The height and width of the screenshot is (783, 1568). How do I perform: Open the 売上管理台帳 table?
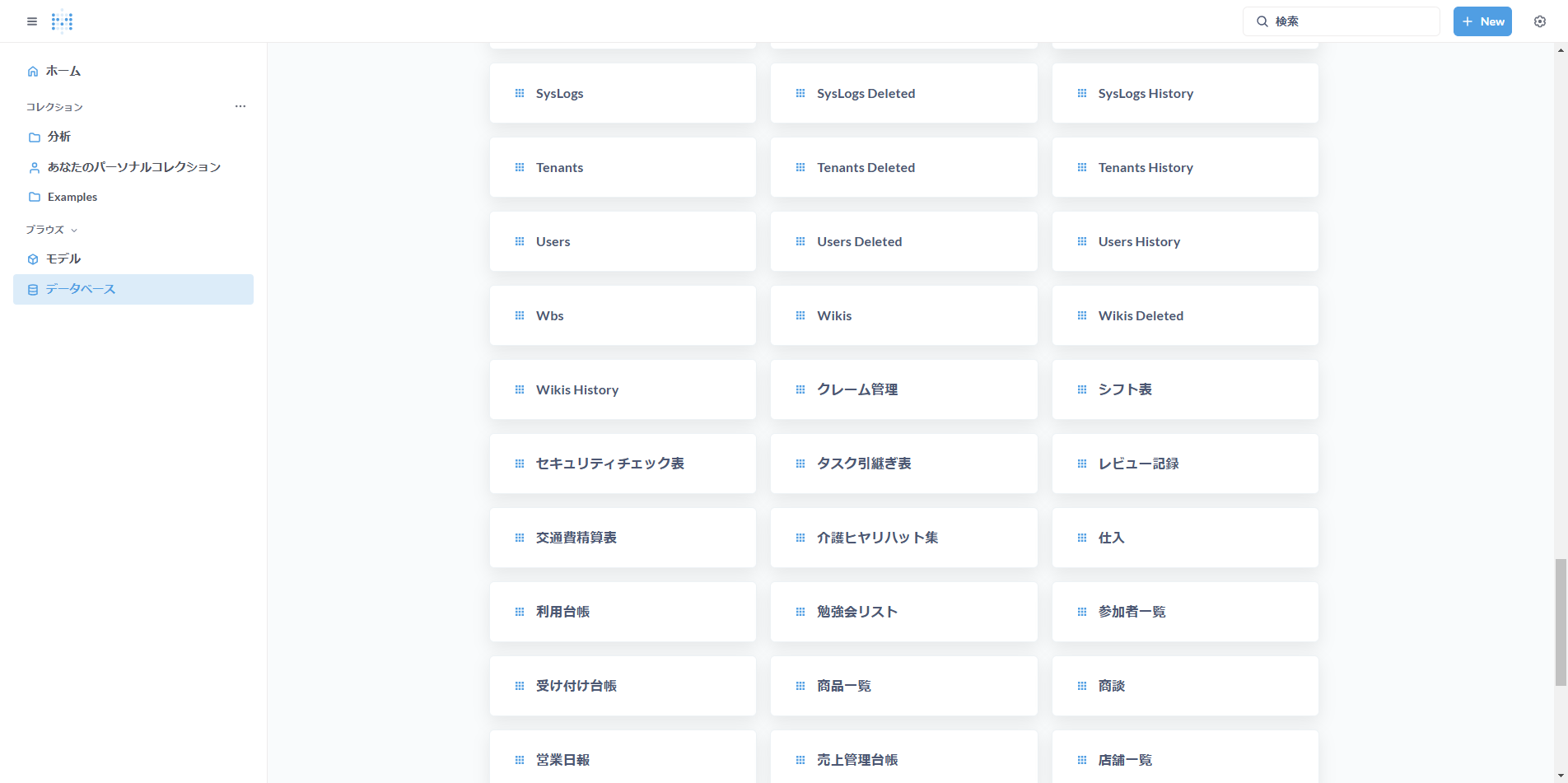tap(903, 757)
